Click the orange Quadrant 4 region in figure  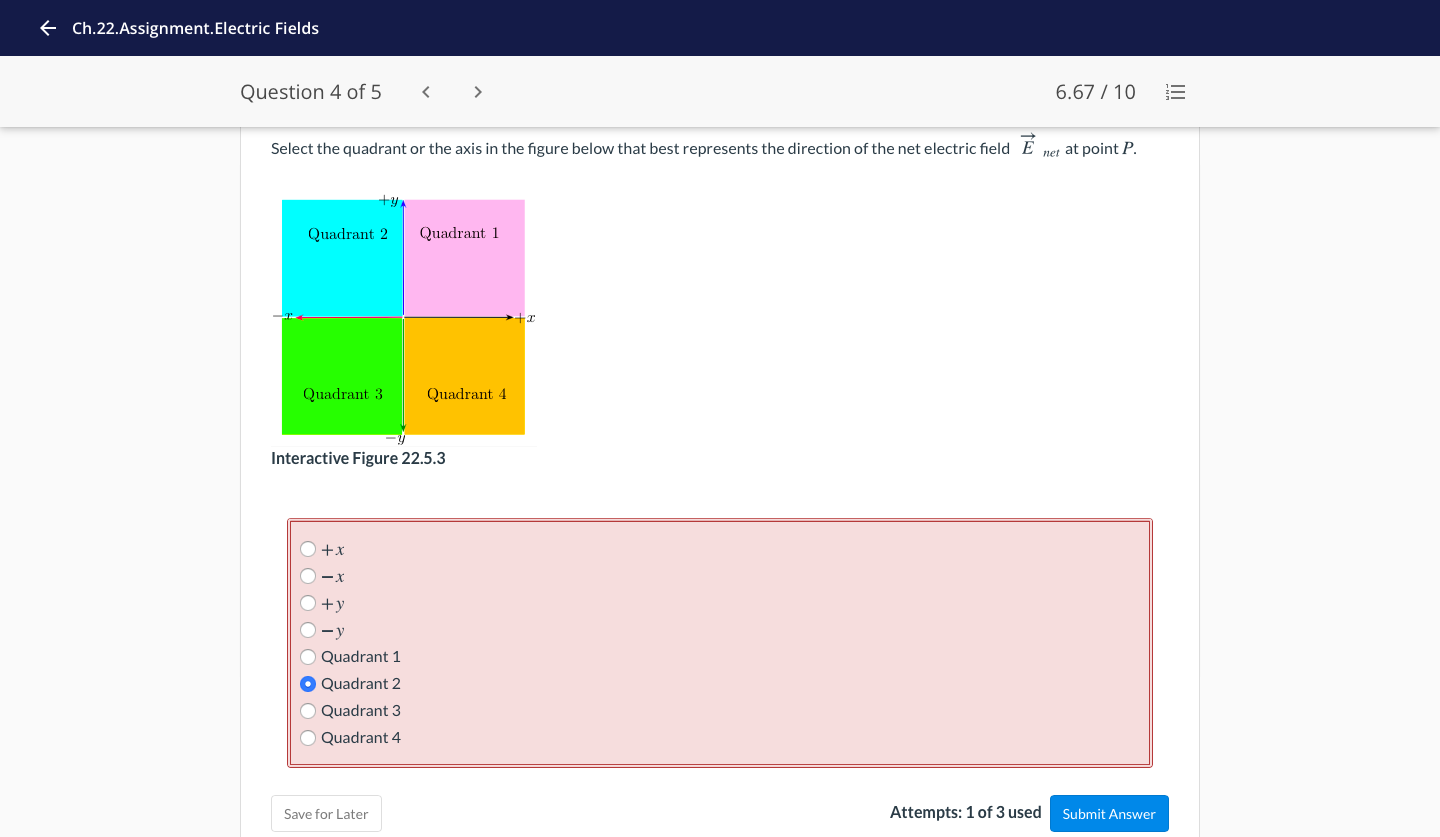(464, 376)
